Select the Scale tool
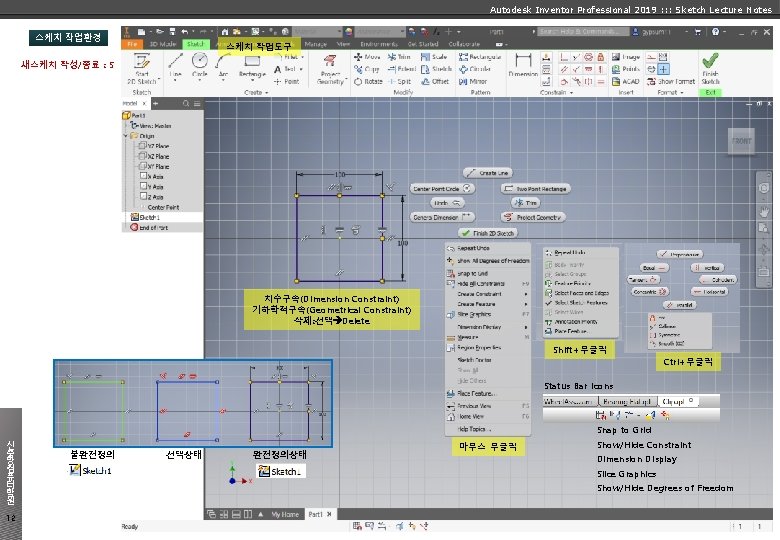Image resolution: width=780 pixels, height=540 pixels. [434, 57]
